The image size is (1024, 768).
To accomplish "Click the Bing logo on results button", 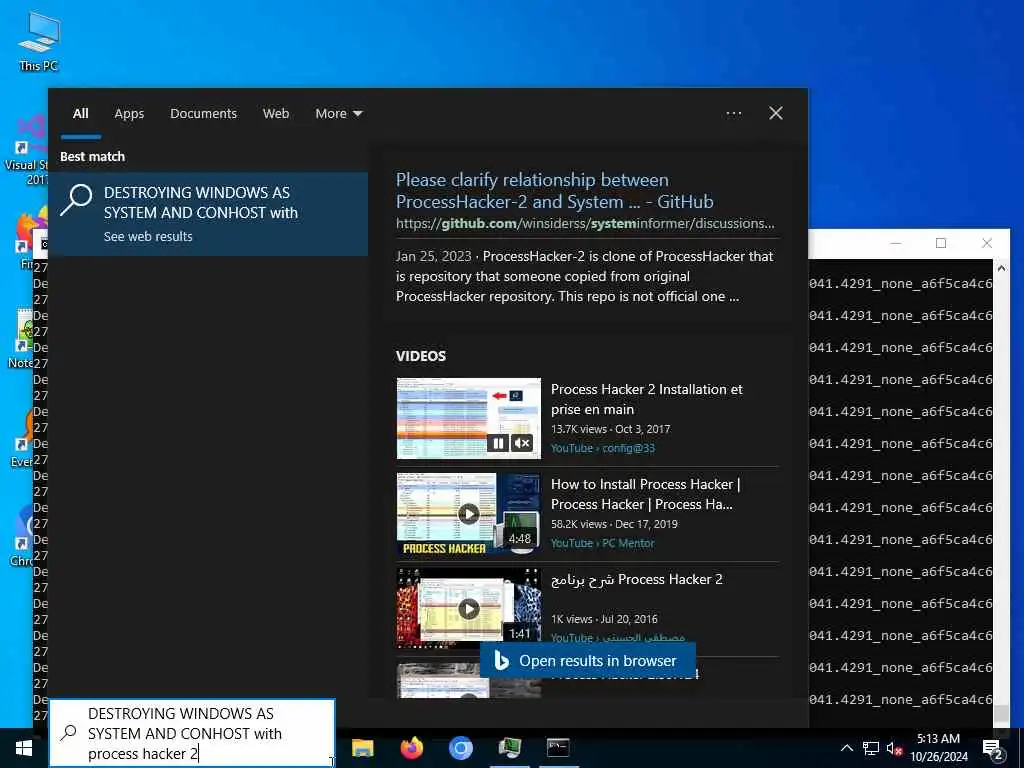I will 502,661.
